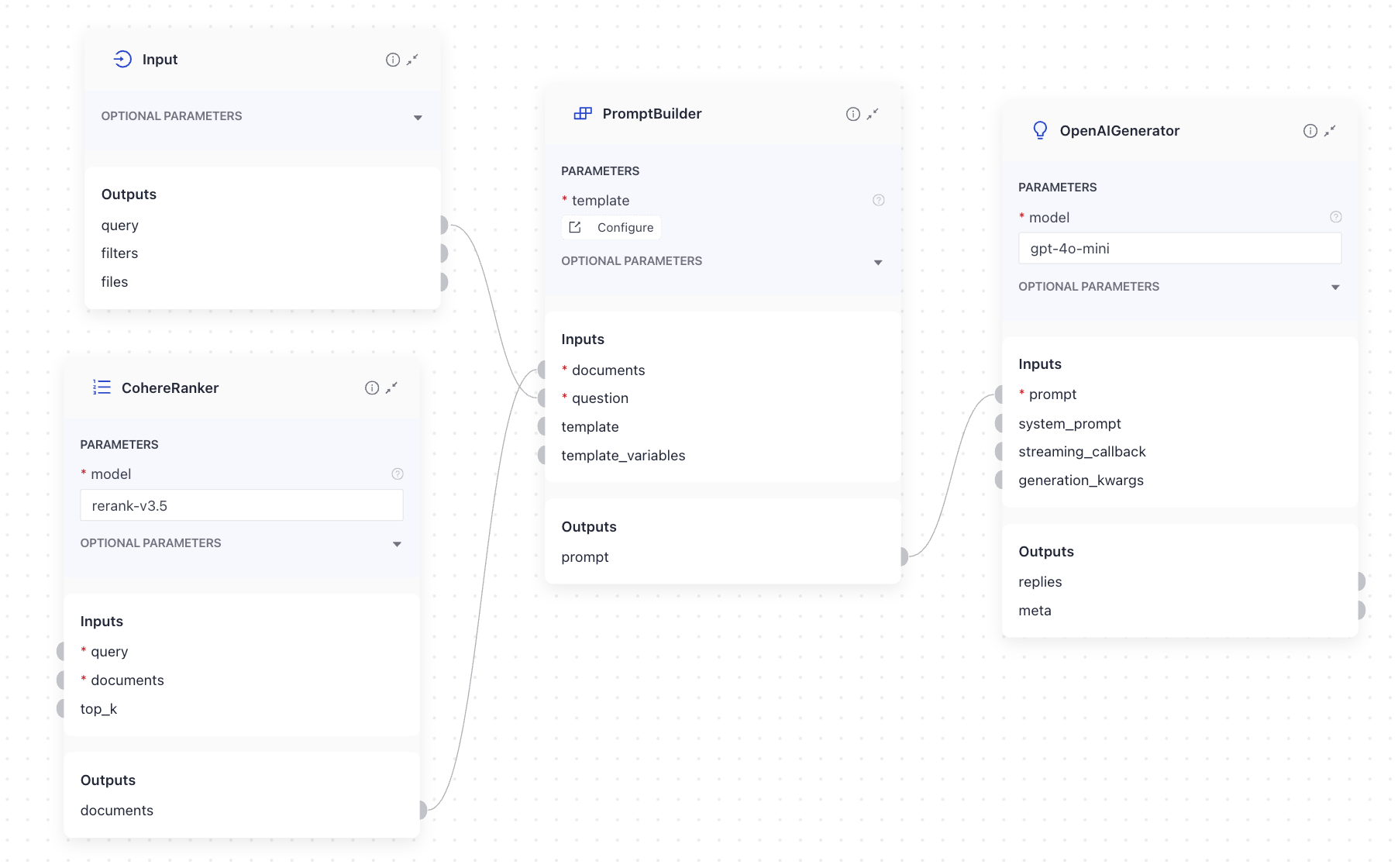This screenshot has height=868, width=1398.
Task: Collapse the CohereRanker card
Action: (x=392, y=388)
